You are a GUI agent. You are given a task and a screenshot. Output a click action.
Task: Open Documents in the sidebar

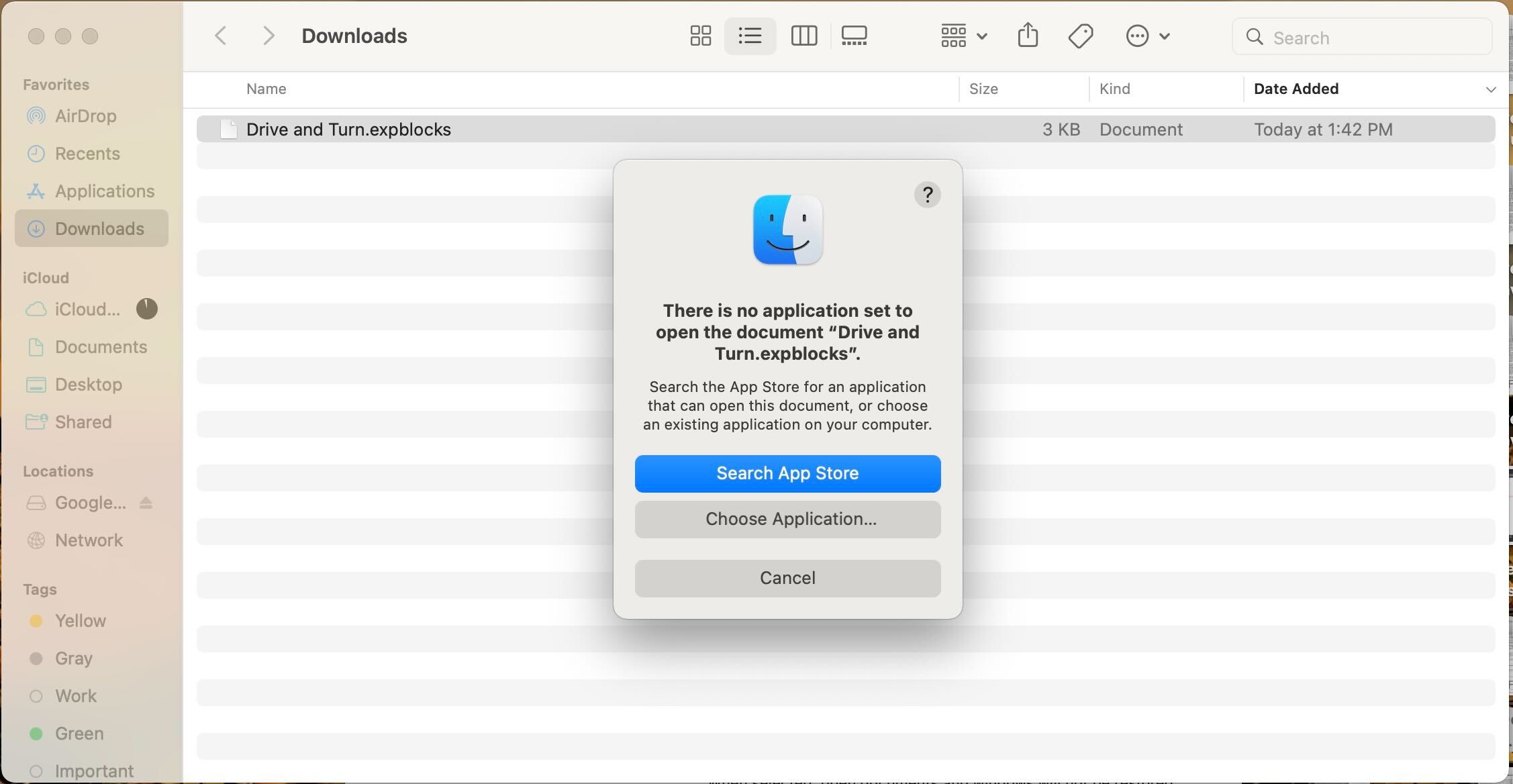(91, 347)
